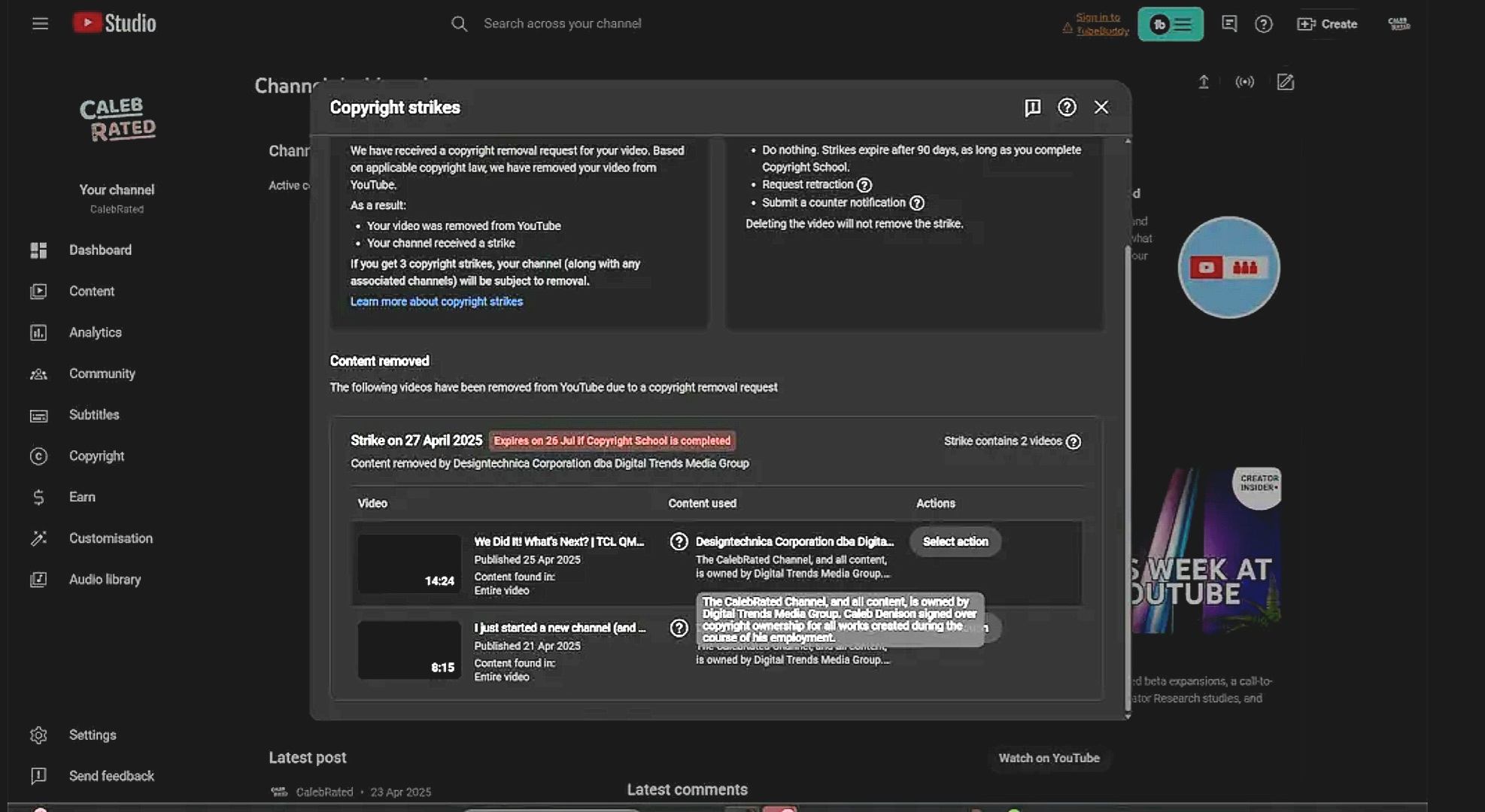Image resolution: width=1485 pixels, height=812 pixels.
Task: Click the Designtechnica Corporation dba Digita... content label
Action: [794, 541]
